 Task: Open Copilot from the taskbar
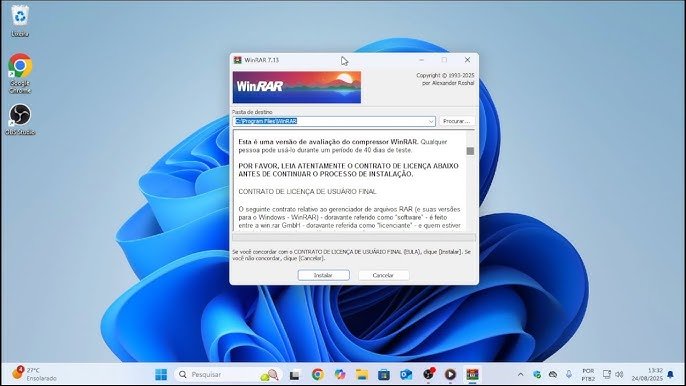[340, 375]
